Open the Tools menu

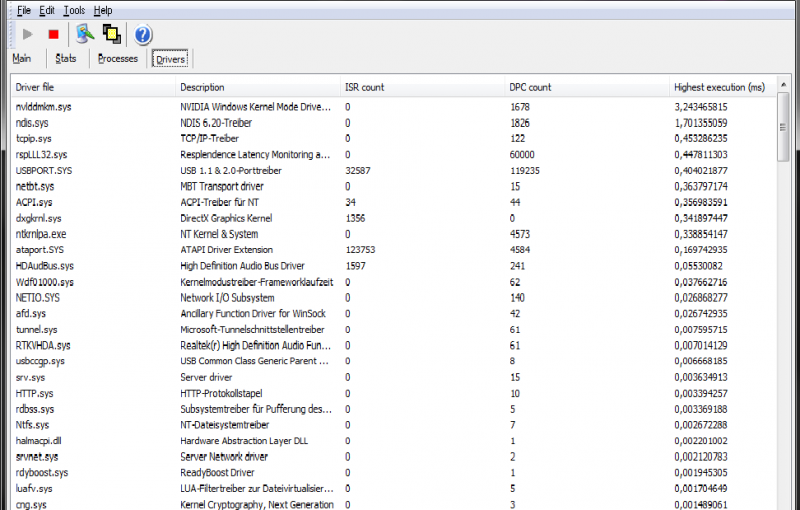(x=74, y=10)
